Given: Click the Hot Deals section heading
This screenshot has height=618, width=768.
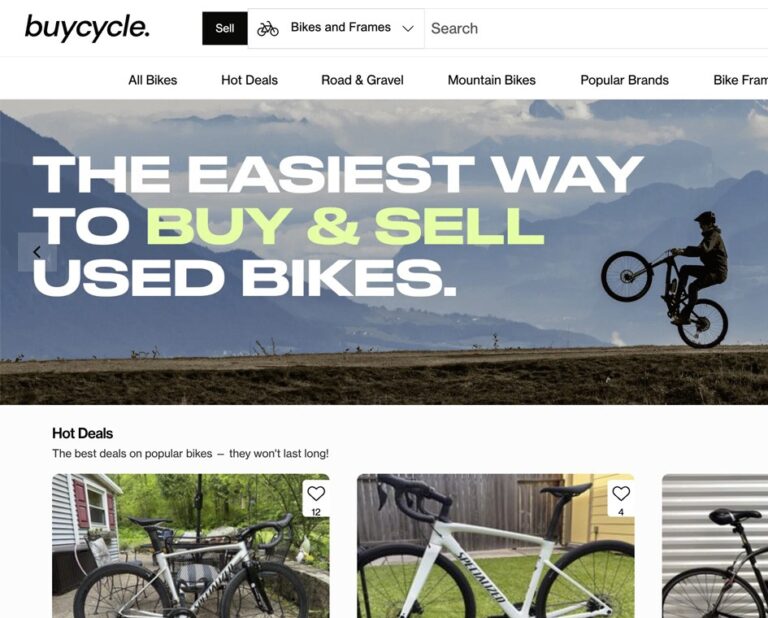Looking at the screenshot, I should point(82,433).
